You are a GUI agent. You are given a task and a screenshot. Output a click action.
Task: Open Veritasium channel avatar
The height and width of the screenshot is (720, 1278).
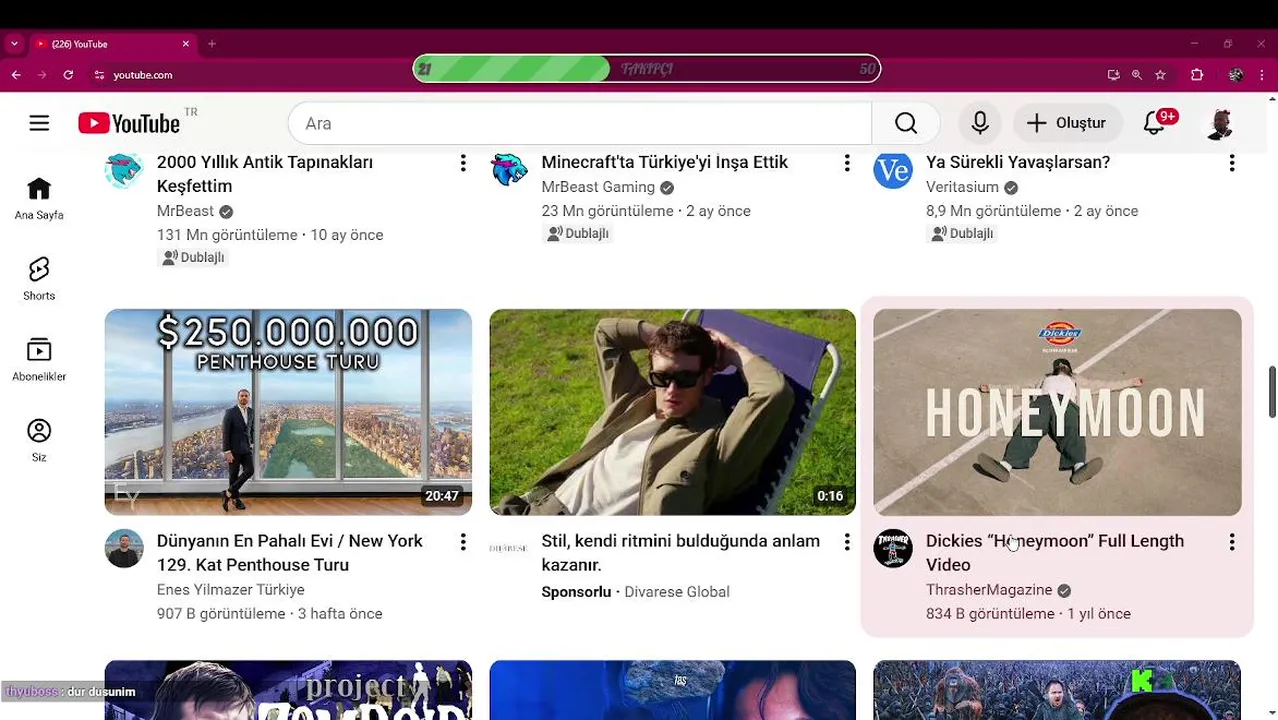[x=893, y=170]
